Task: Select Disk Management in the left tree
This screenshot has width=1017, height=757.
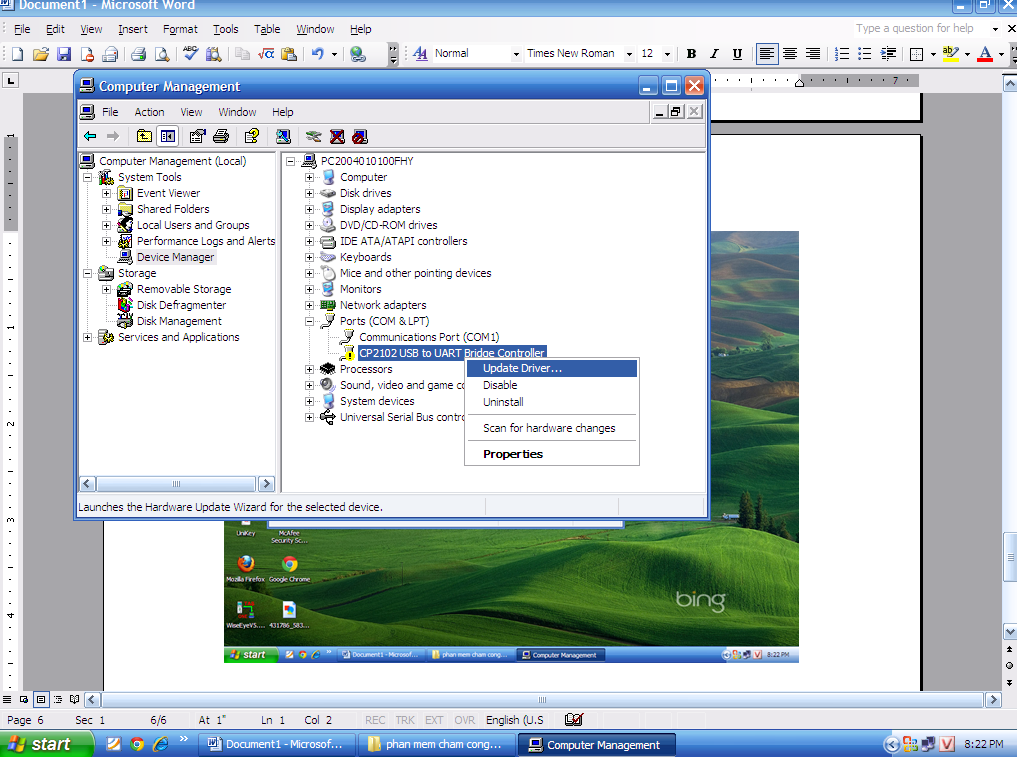Action: click(179, 321)
